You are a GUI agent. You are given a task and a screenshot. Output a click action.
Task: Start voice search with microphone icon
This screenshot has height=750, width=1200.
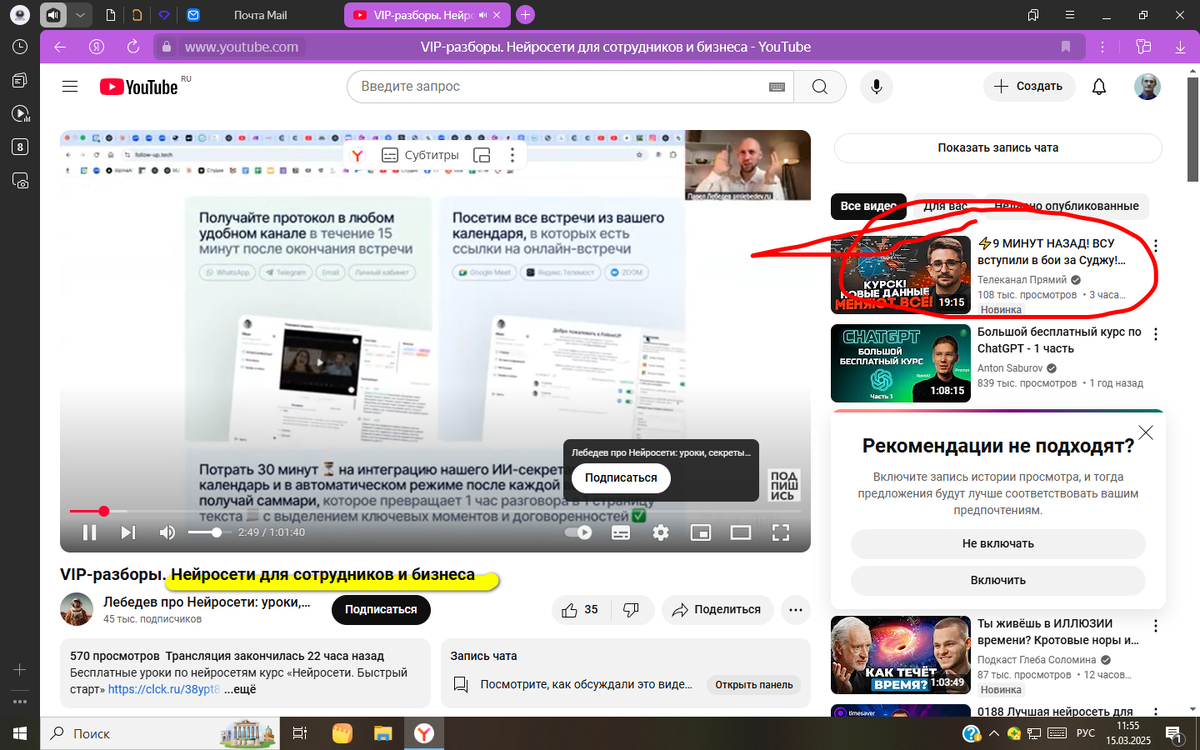877,87
